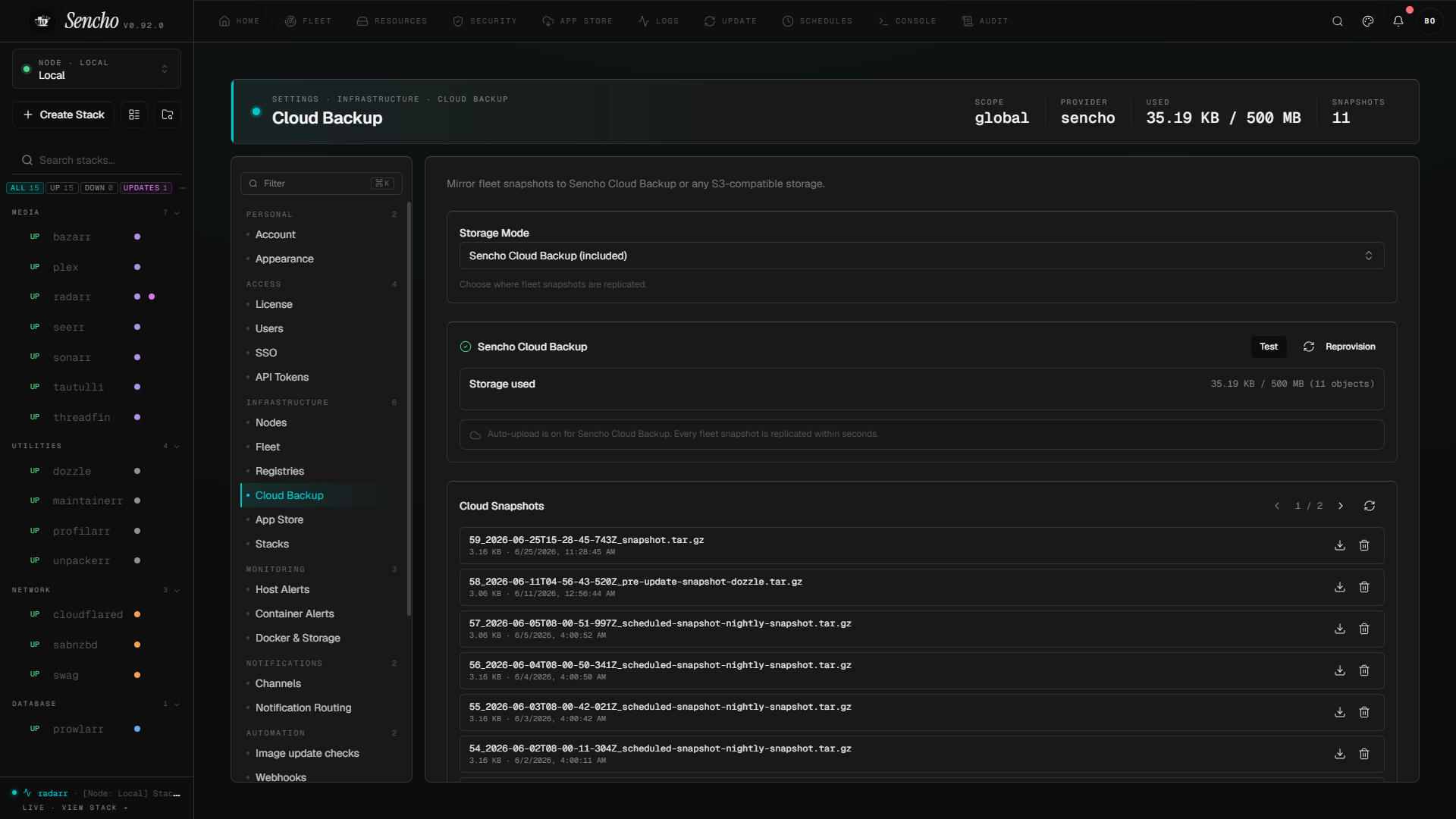This screenshot has width=1456, height=819.
Task: Open Console in the top navigation
Action: pos(907,21)
